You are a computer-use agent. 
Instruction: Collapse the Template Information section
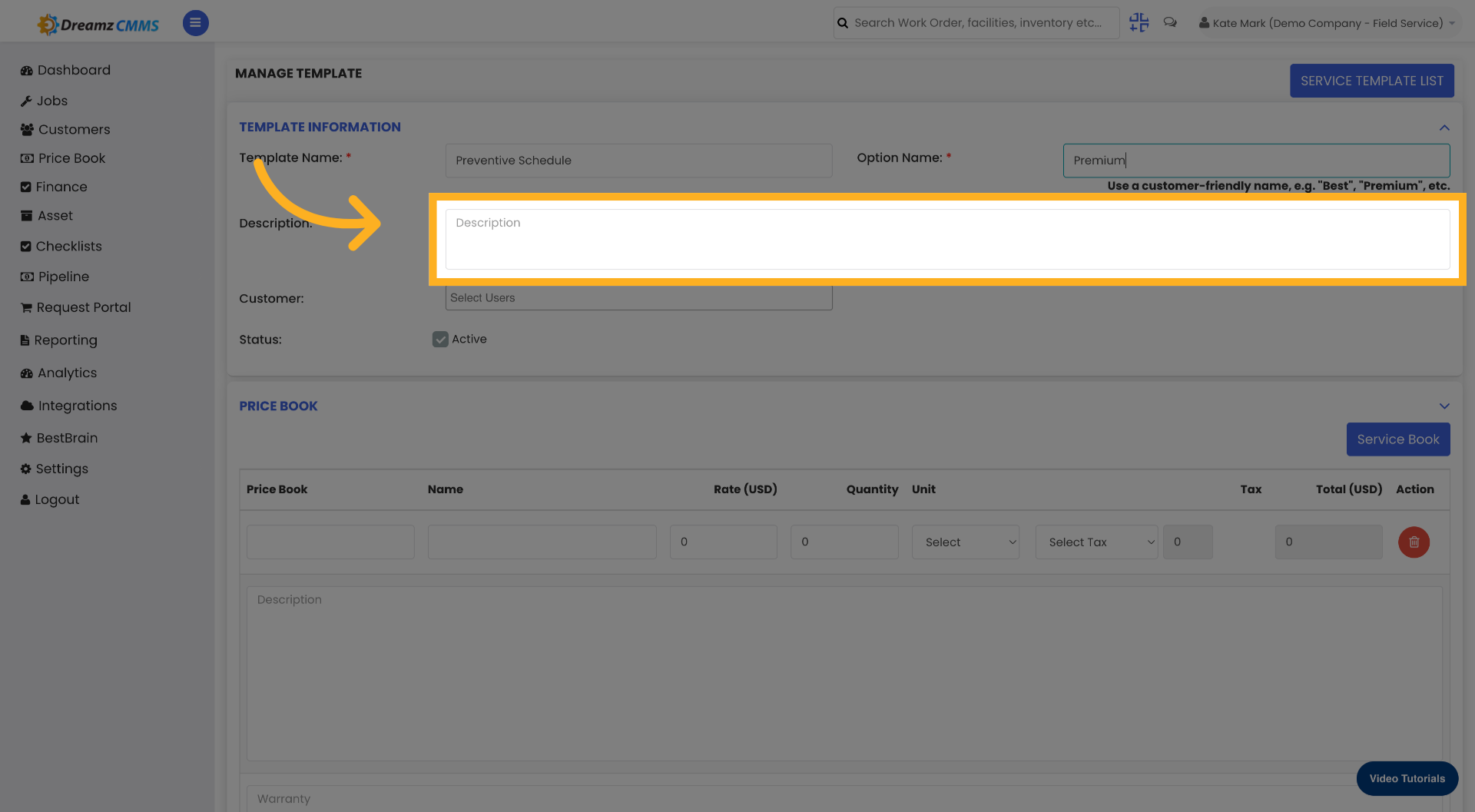pos(1444,128)
